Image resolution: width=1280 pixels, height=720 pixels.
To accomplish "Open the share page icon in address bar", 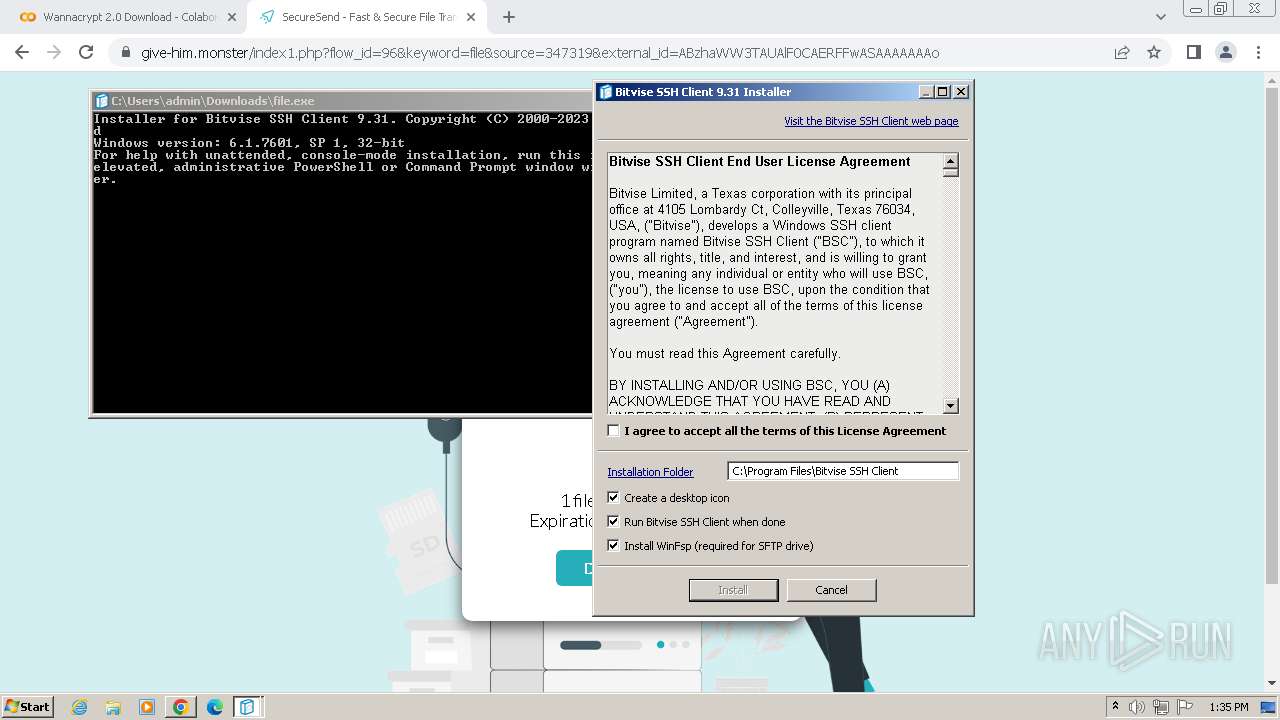I will 1122,52.
